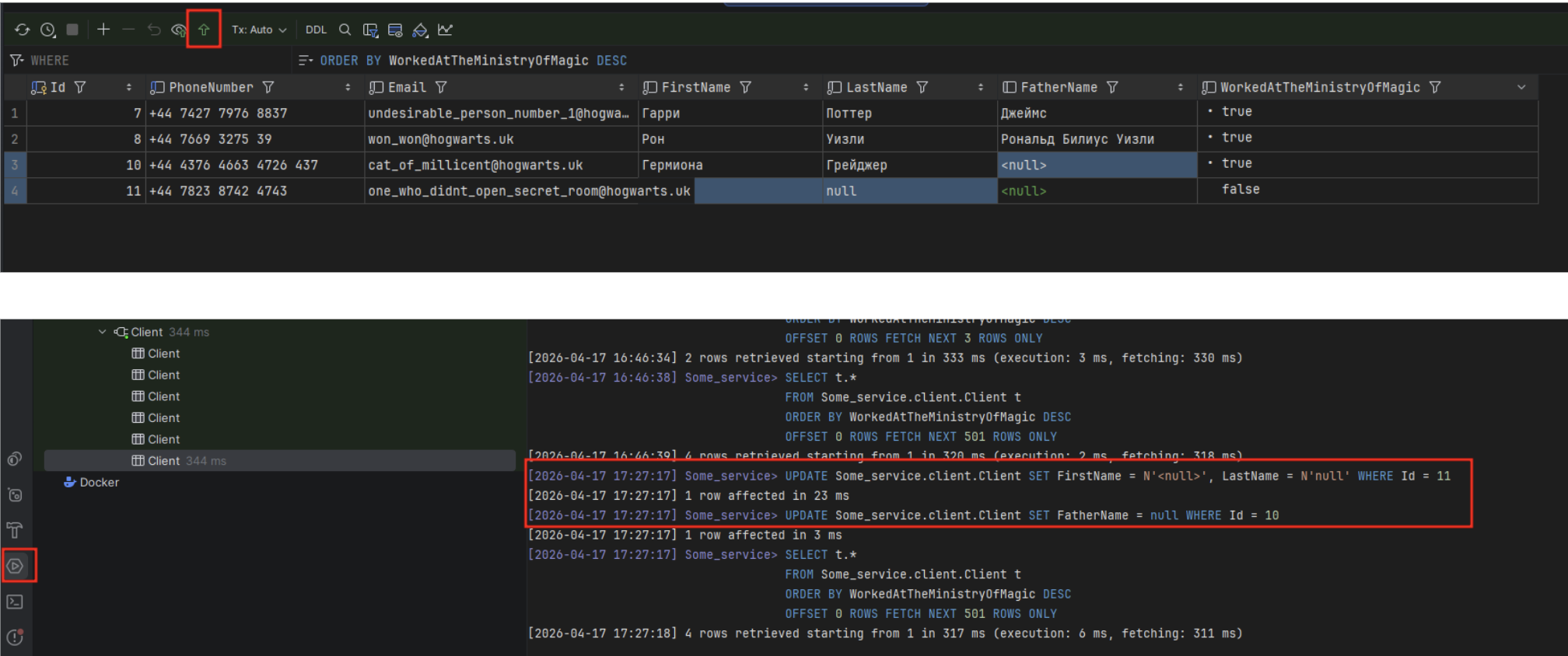
Task: Select the LastName cell containing null
Action: pyautogui.click(x=909, y=191)
